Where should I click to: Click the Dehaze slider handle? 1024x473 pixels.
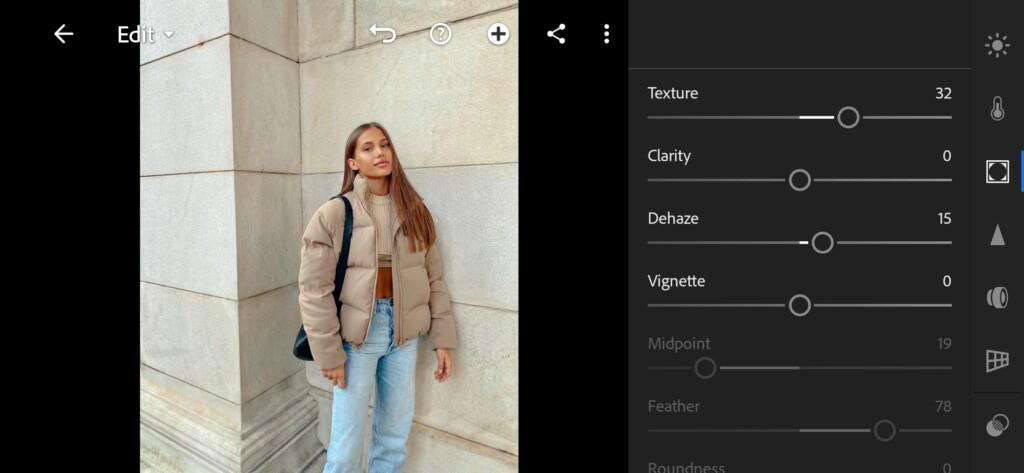click(x=822, y=243)
